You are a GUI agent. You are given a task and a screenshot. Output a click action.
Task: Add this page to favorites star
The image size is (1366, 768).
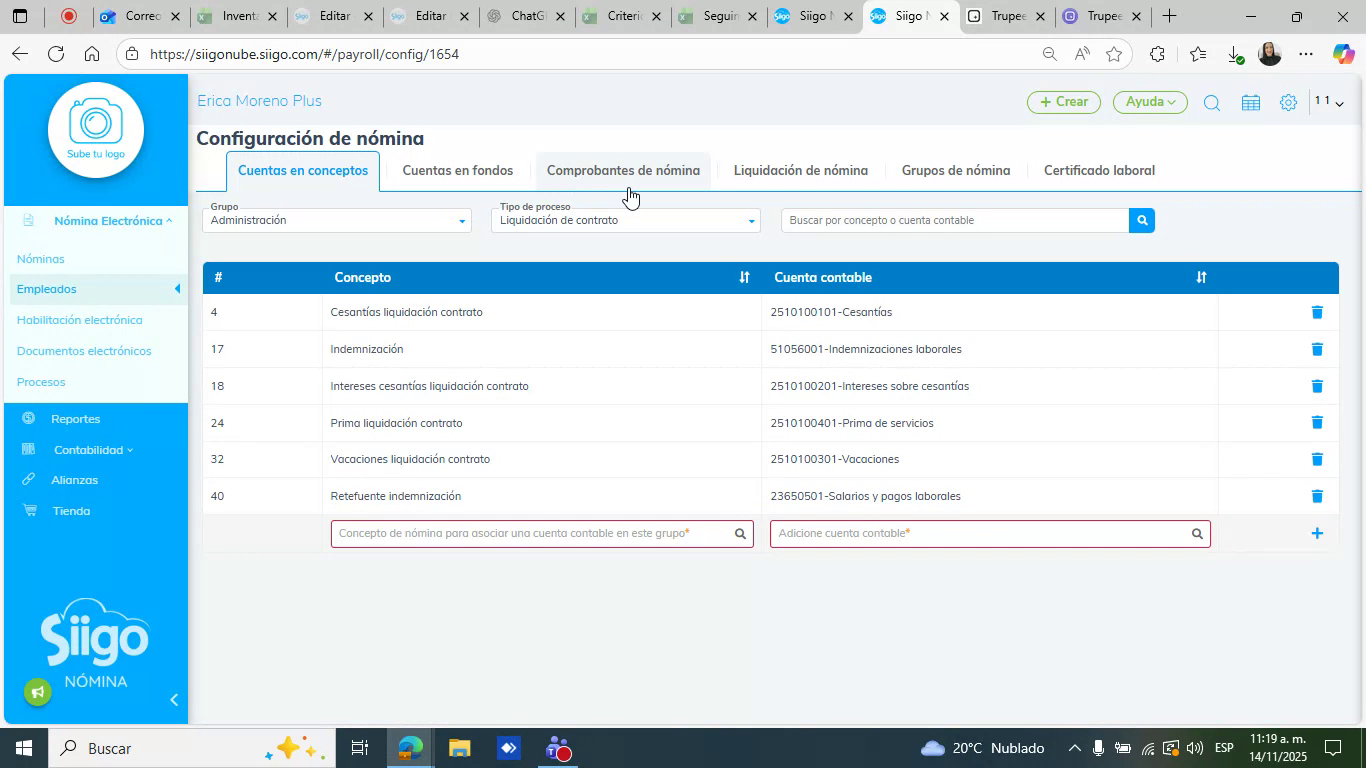pos(1114,54)
